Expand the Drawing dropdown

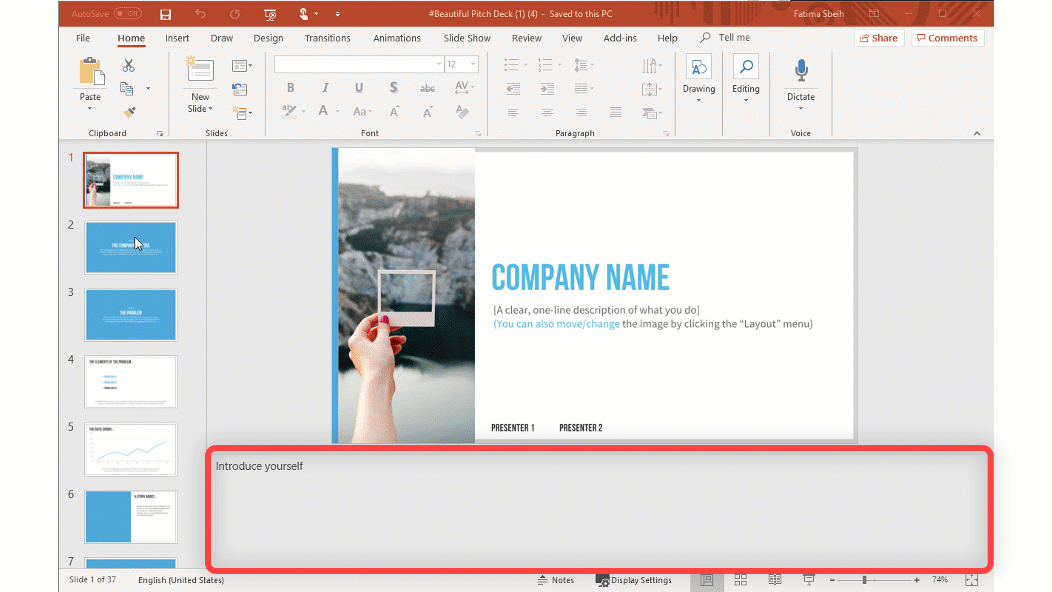[x=699, y=99]
